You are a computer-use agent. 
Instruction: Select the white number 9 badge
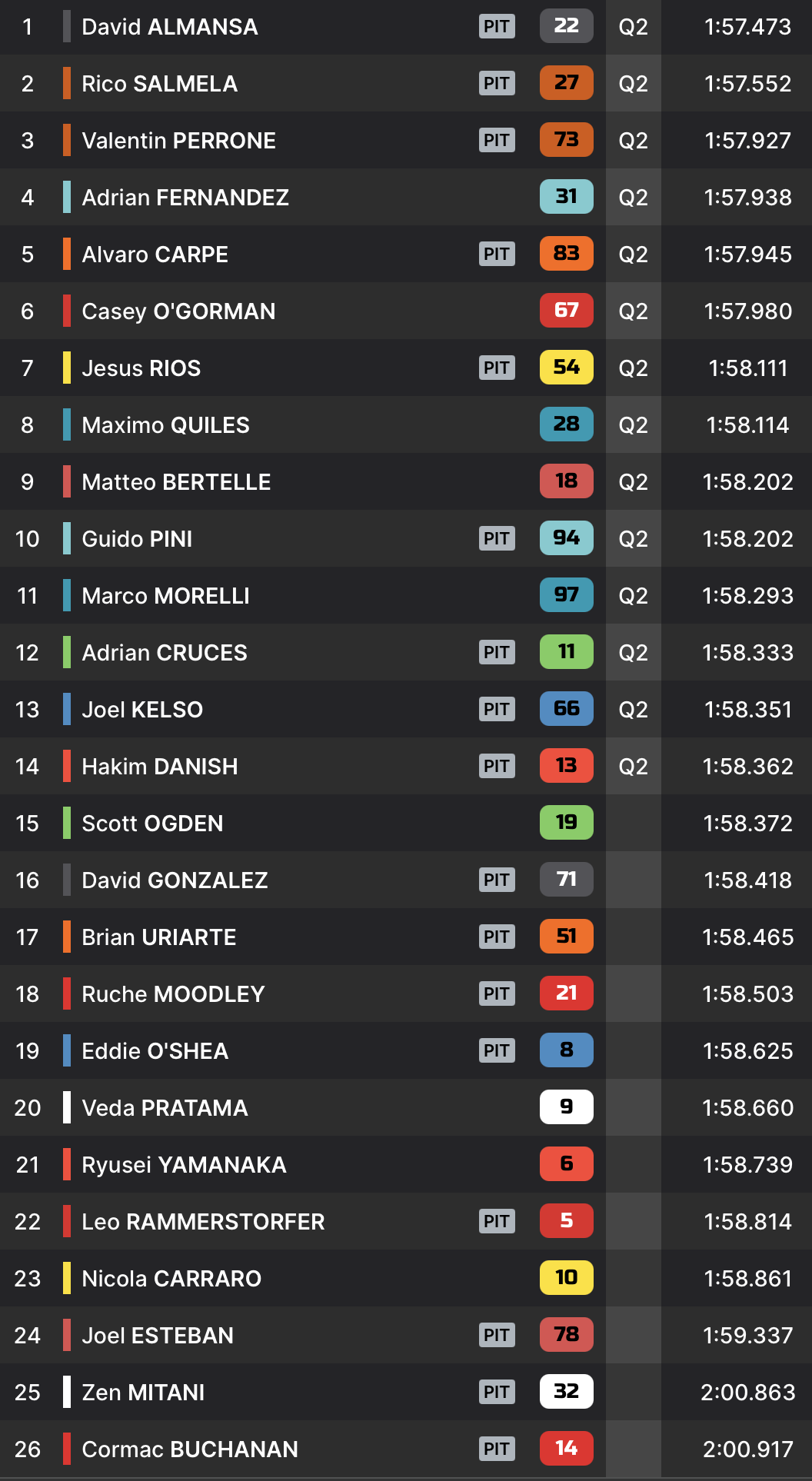pyautogui.click(x=567, y=1107)
